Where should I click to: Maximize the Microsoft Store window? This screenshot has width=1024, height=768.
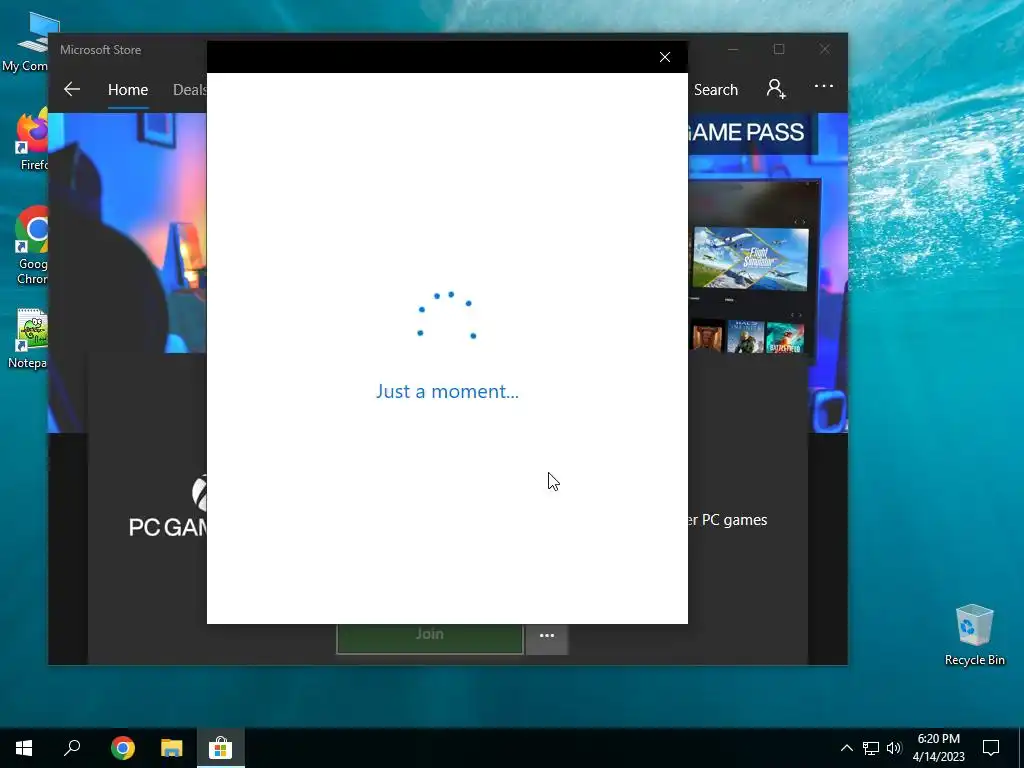778,50
